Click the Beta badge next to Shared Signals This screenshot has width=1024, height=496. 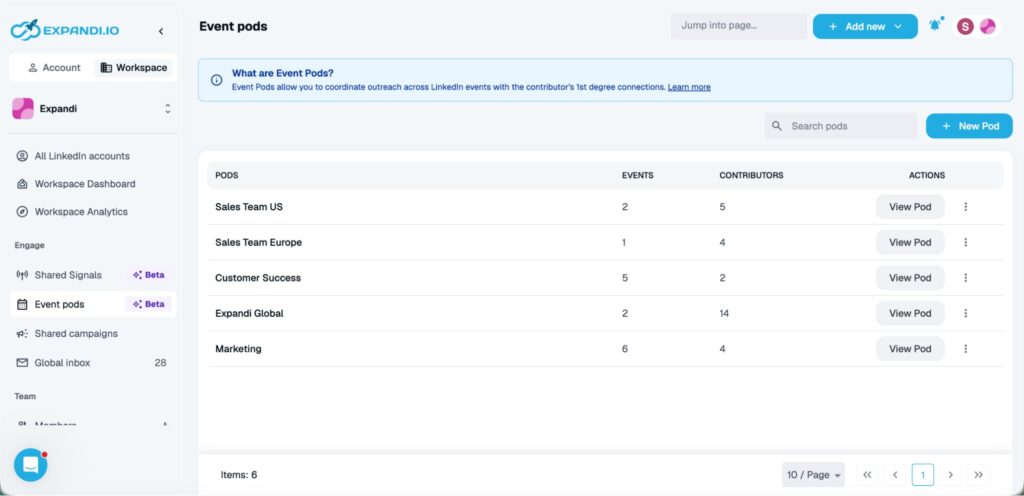click(148, 275)
